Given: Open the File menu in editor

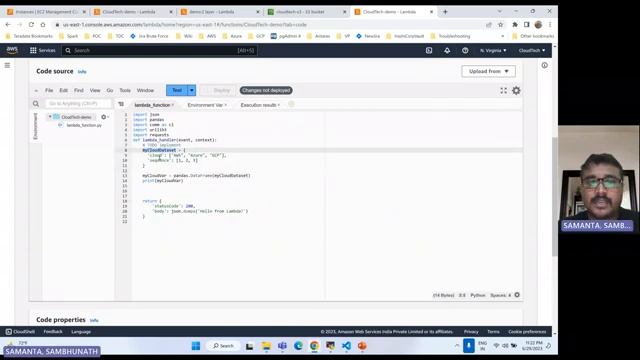Looking at the screenshot, I should pyautogui.click(x=49, y=90).
